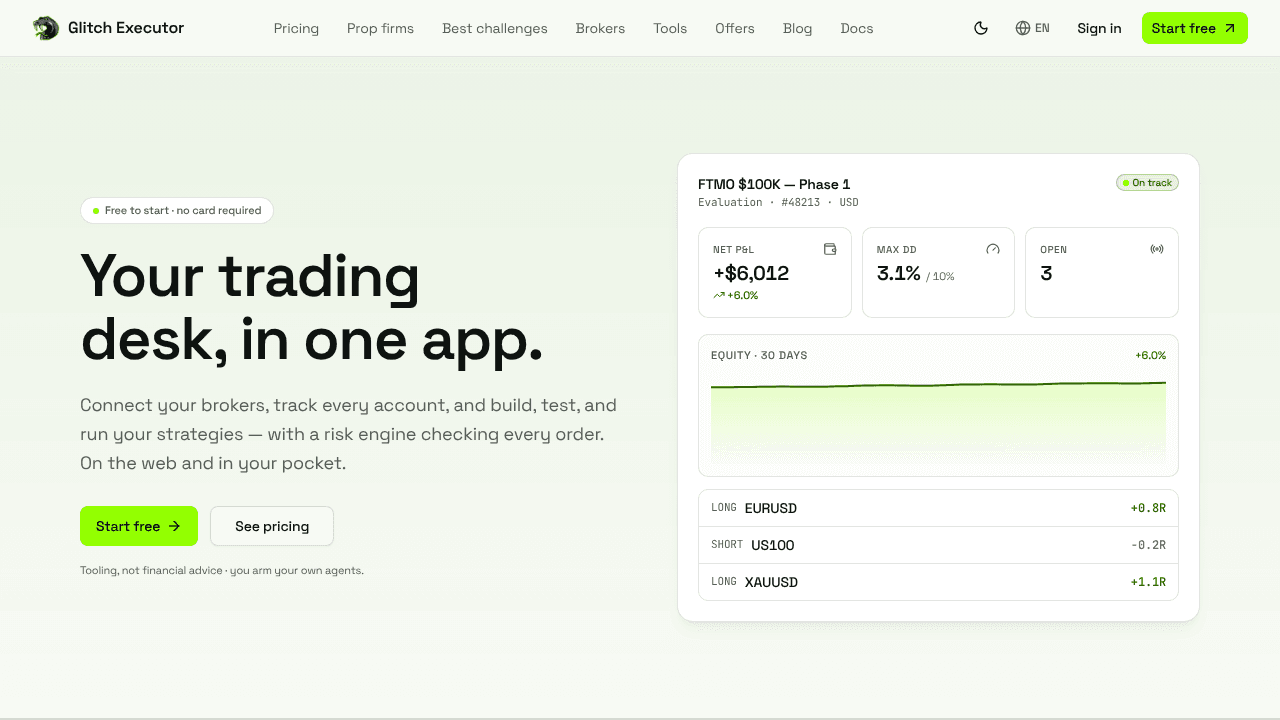Click the "EQUITY · 30 DAYS" chart label
The image size is (1280, 720).
[759, 355]
